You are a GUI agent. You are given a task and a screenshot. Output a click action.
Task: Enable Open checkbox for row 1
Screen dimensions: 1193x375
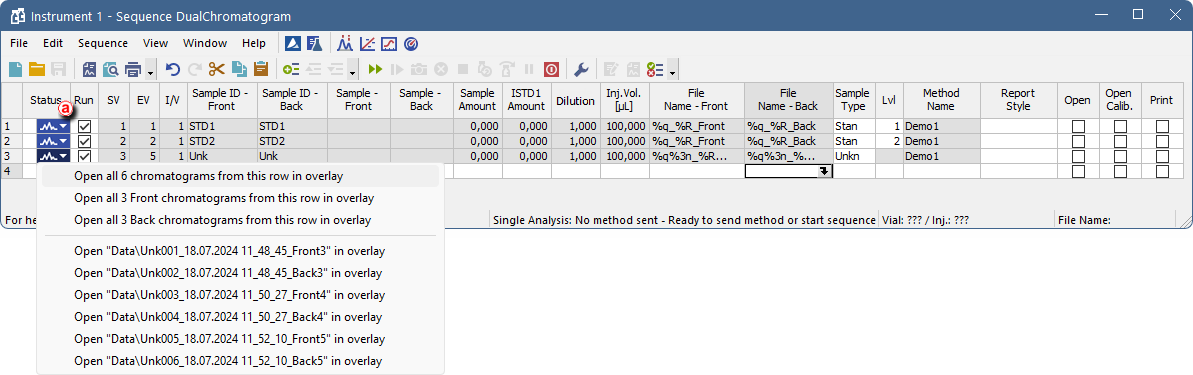(x=1077, y=126)
